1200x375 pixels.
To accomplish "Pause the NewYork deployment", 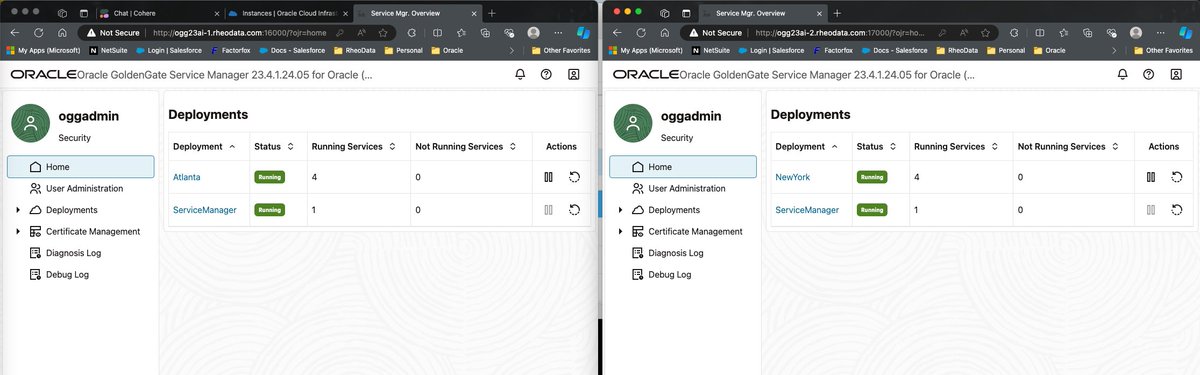I will point(1151,177).
